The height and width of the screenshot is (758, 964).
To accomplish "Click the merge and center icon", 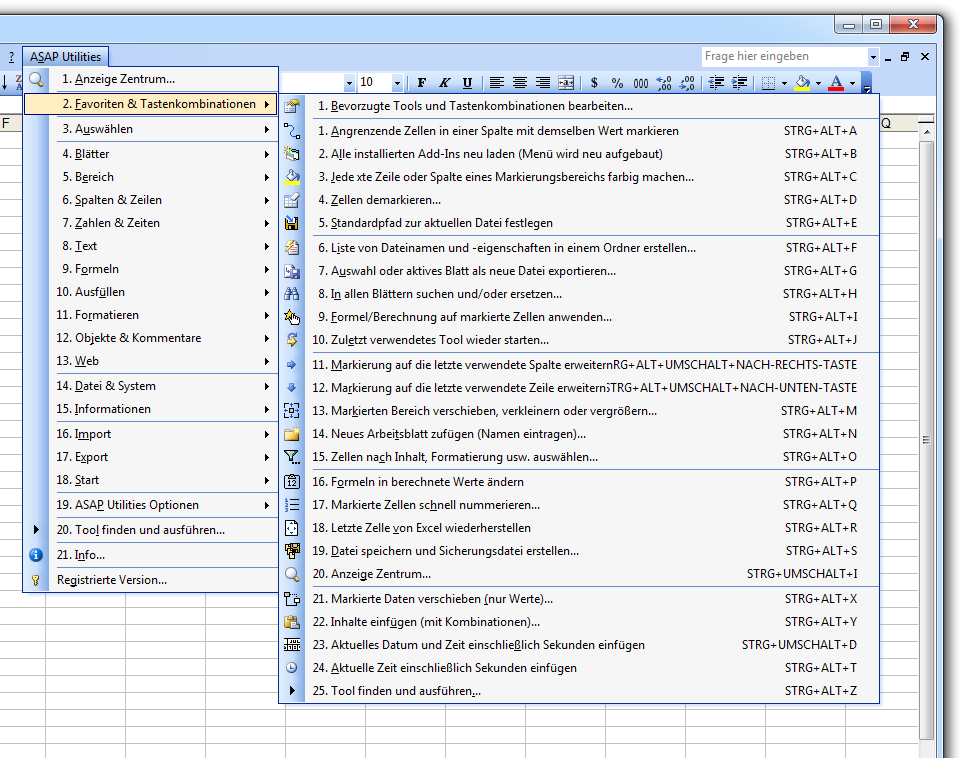I will pyautogui.click(x=566, y=82).
